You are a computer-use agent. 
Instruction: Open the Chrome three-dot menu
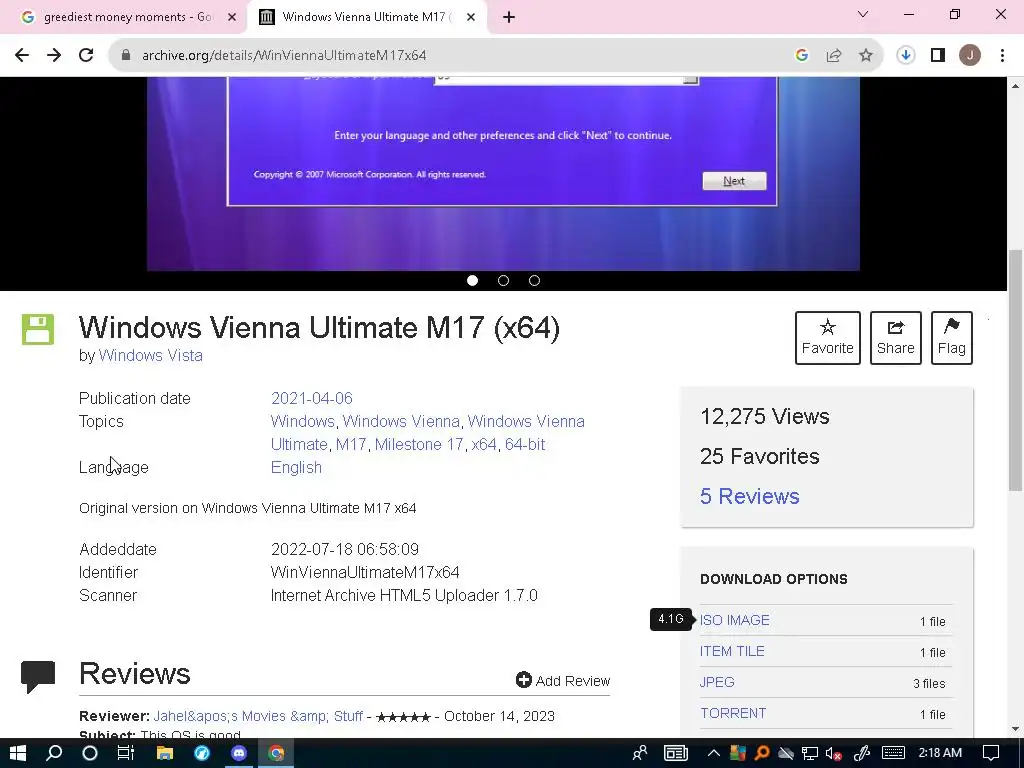click(x=1002, y=56)
